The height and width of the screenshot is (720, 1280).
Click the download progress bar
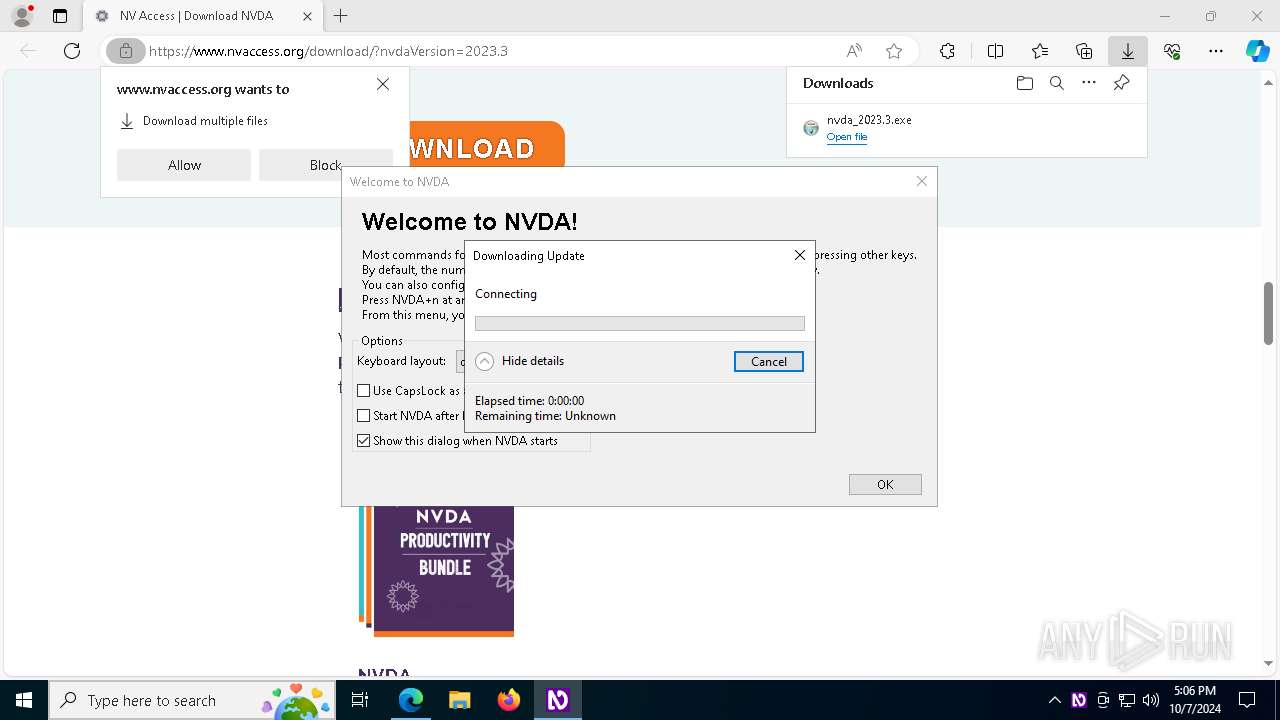[x=640, y=324]
